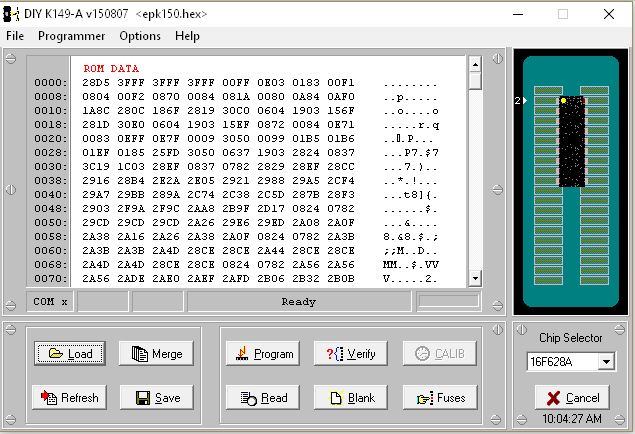Click the application icon in title bar
Screen dimensions: 635x434
11,14
